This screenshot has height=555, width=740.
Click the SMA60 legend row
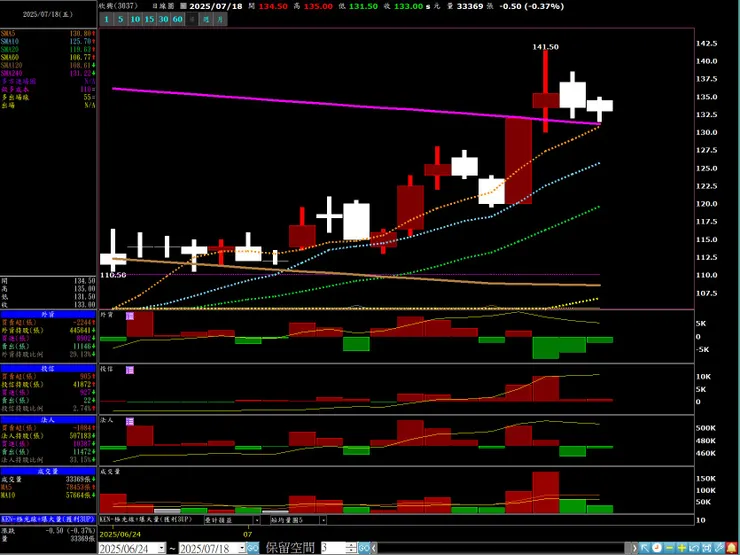click(x=48, y=57)
